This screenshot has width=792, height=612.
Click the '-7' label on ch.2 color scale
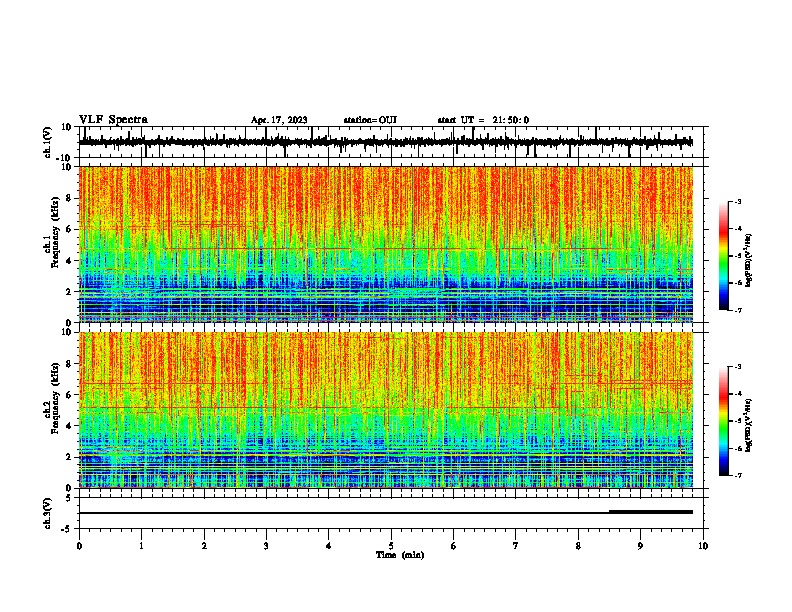coord(737,476)
